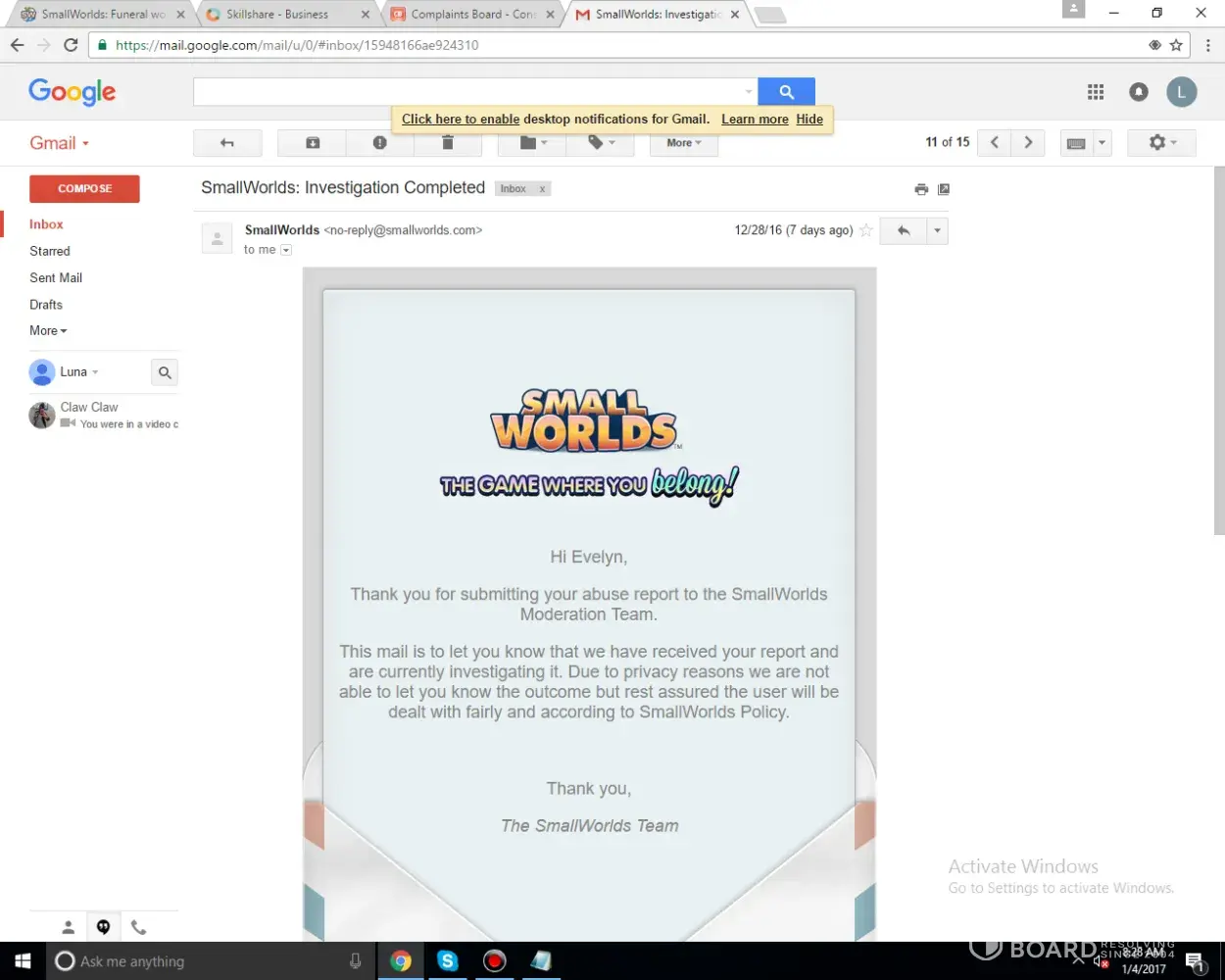This screenshot has height=980, width=1225.
Task: Click the red COMPOSE button
Action: tap(84, 189)
